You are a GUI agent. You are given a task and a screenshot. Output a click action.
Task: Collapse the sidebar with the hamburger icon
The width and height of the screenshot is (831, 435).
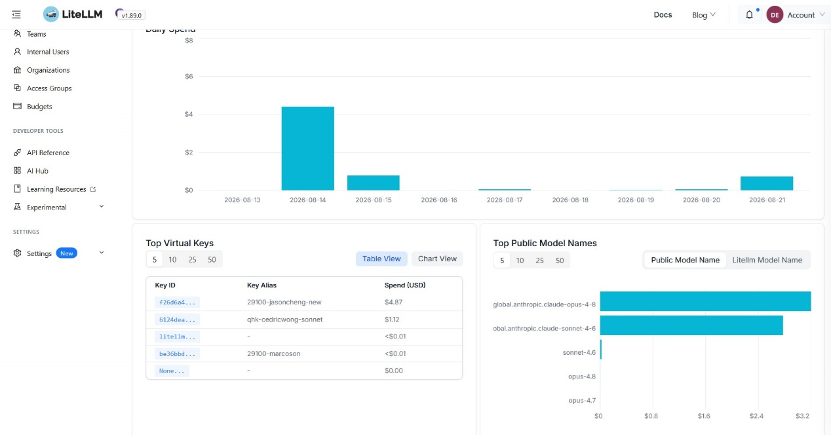(x=16, y=15)
